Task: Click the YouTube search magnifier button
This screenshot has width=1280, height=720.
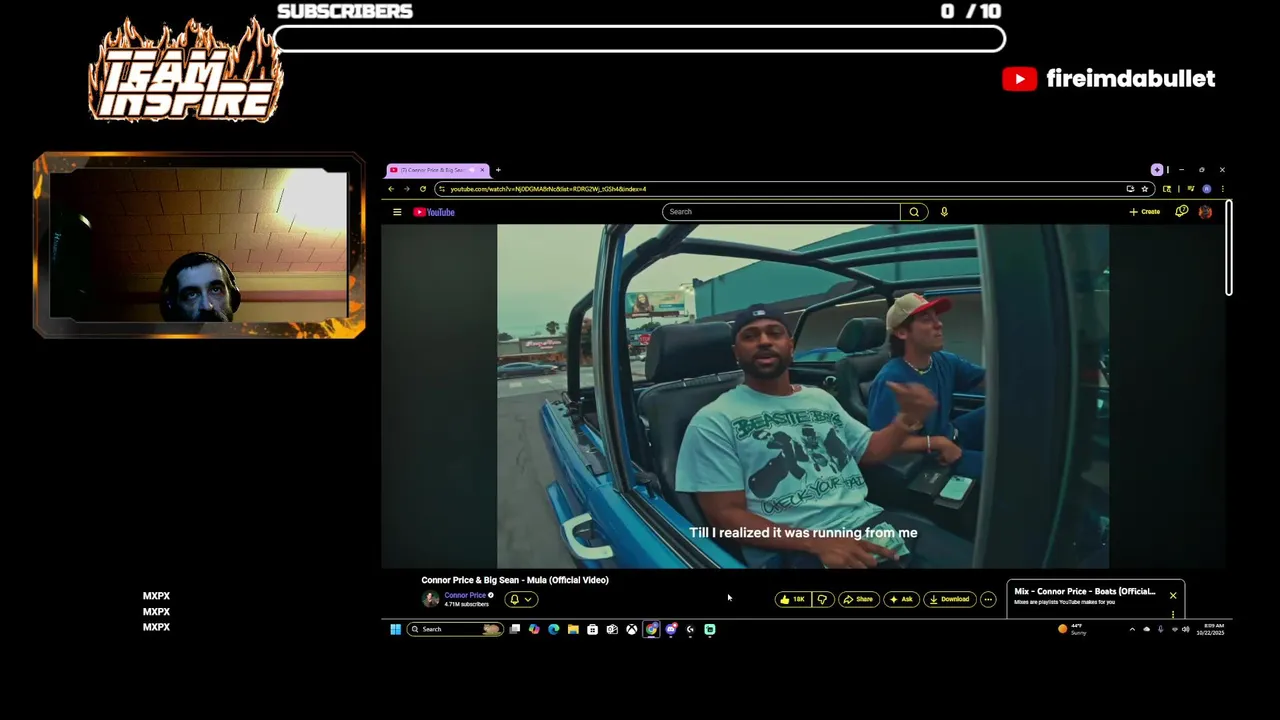Action: [914, 212]
